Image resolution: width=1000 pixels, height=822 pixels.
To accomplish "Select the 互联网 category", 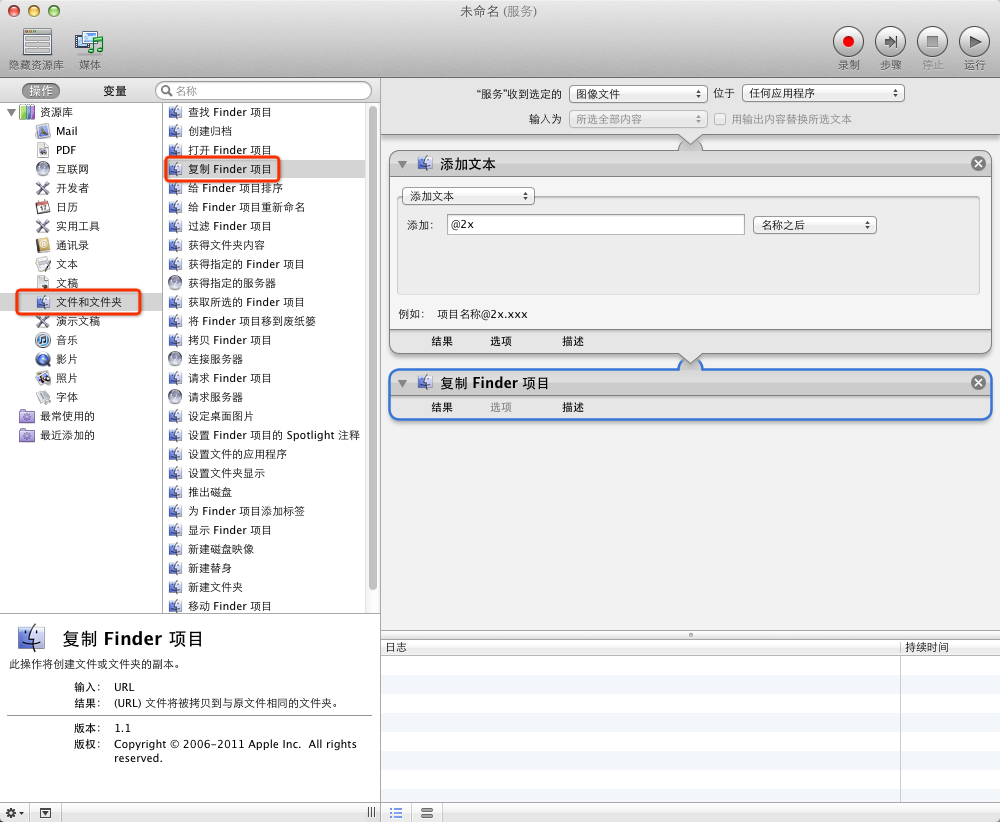I will coord(72,169).
